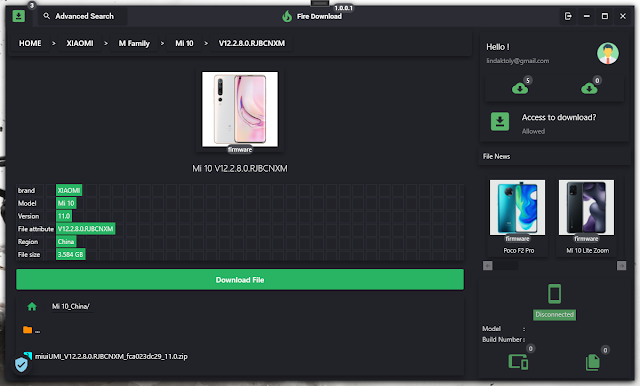Click the devices icon at bottom
640x386 pixels.
(518, 362)
